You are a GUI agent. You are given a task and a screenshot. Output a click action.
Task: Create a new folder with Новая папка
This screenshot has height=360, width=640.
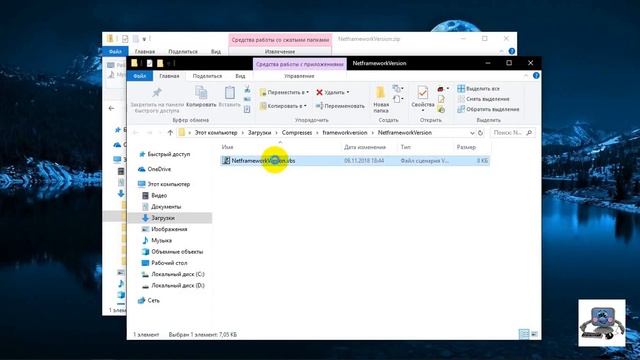pos(380,99)
